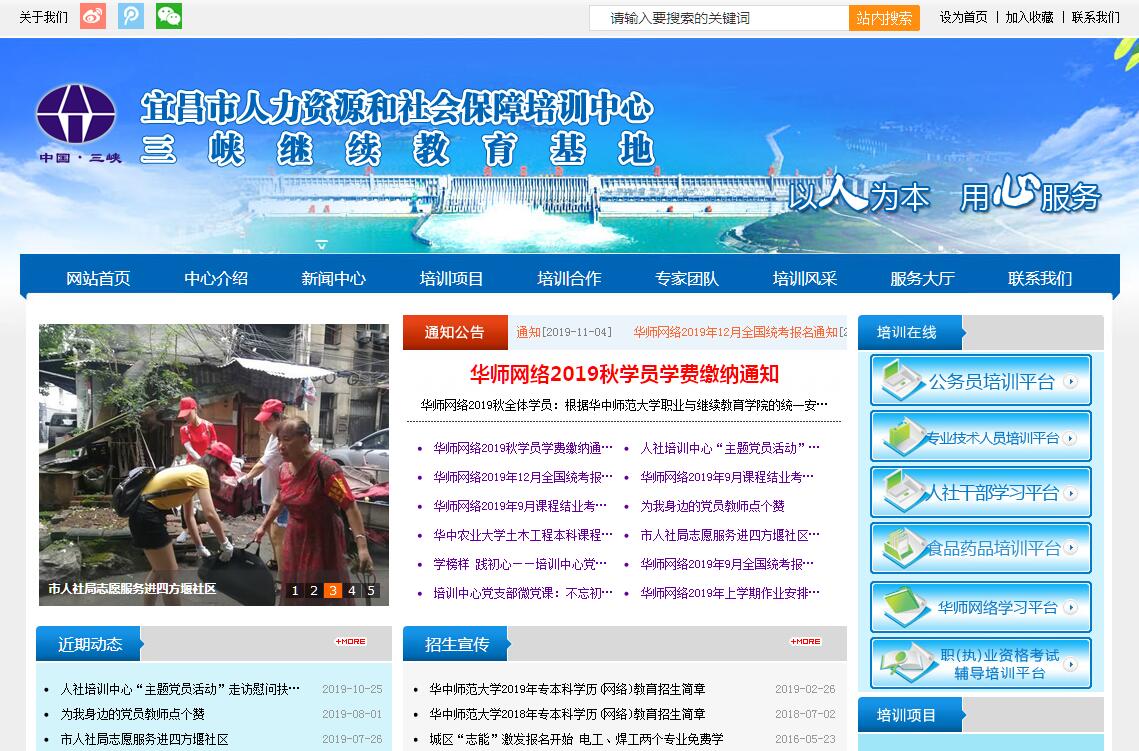Click the Weibo icon in top bar

(x=93, y=17)
